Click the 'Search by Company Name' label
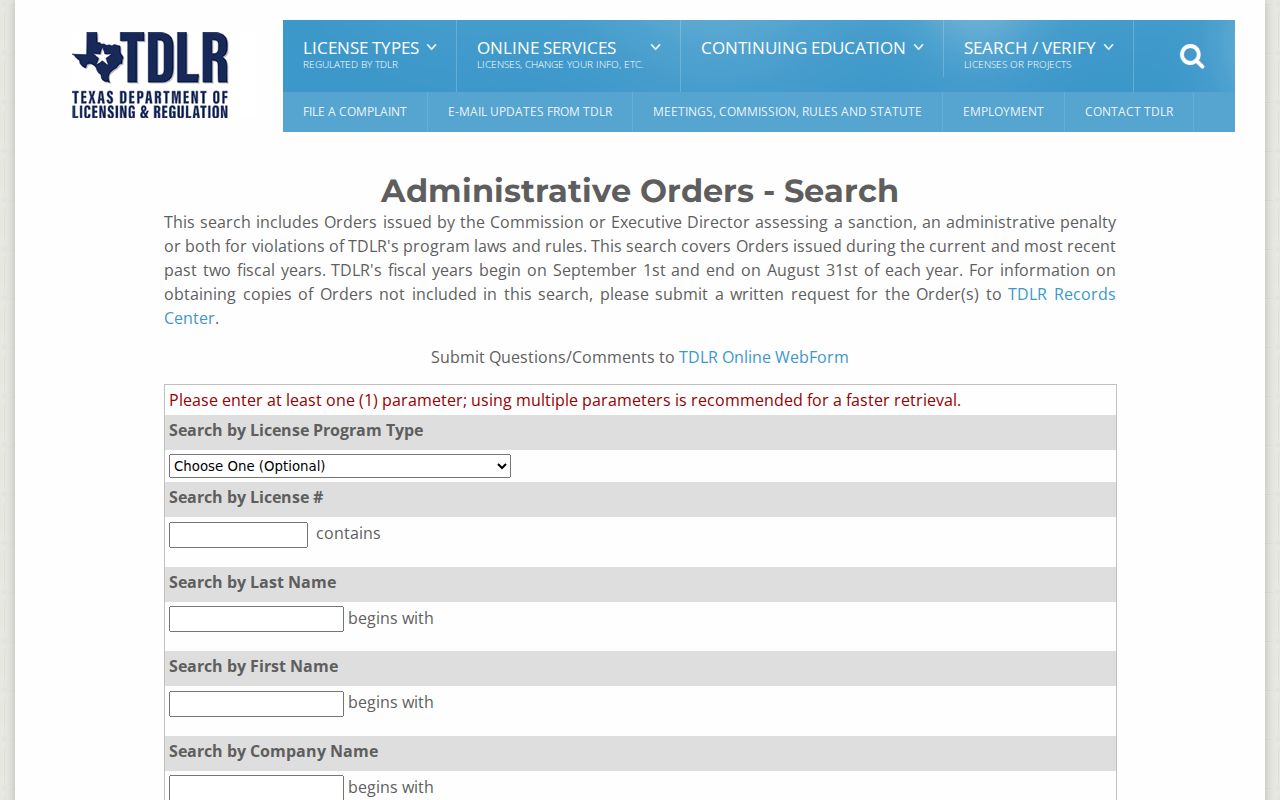Screen dimensions: 1280x800 tap(273, 751)
